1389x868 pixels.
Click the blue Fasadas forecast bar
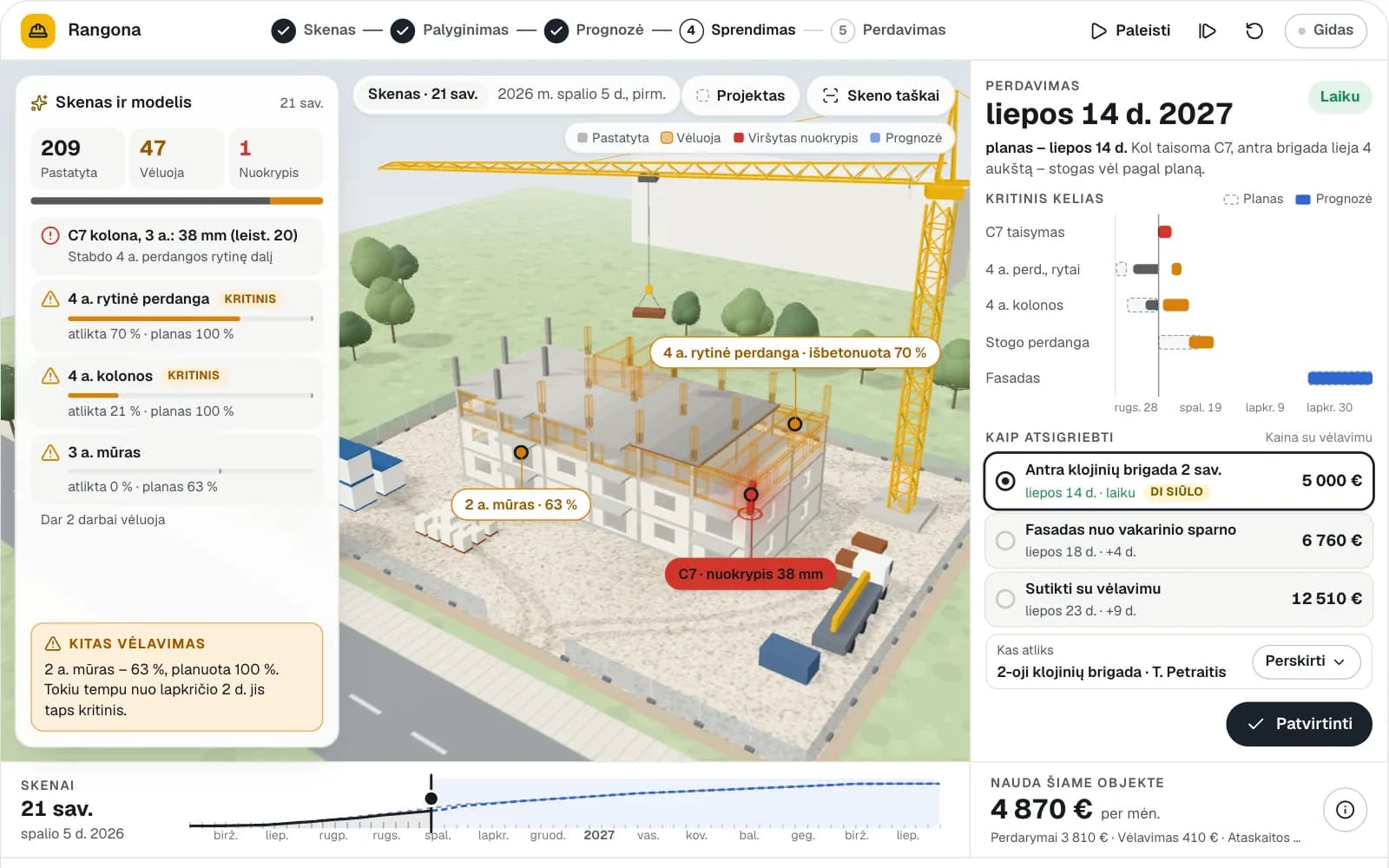(x=1340, y=378)
